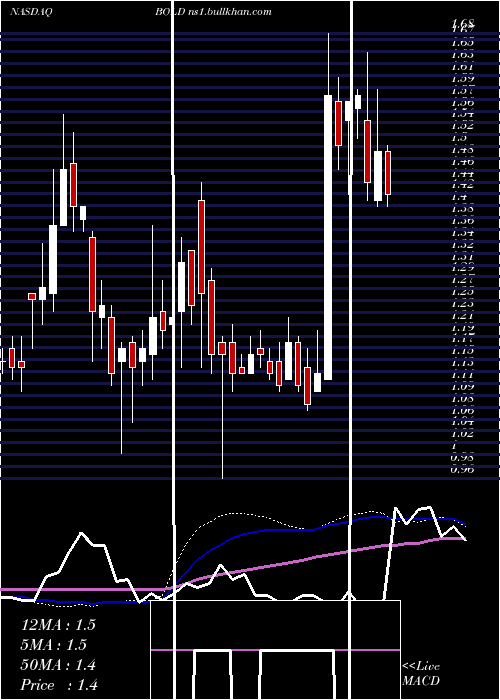Select the 1.63 price axis label
500x700 pixels.
[x=462, y=55]
